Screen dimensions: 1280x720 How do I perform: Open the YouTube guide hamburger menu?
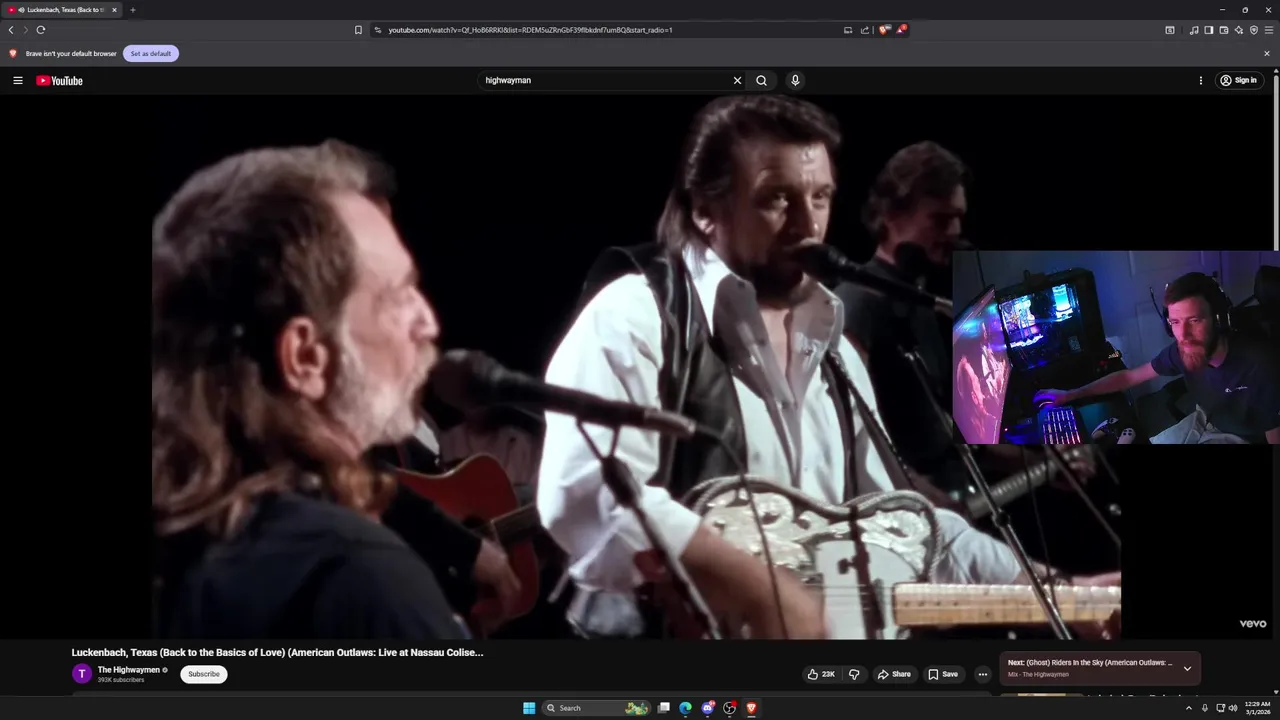pos(17,80)
